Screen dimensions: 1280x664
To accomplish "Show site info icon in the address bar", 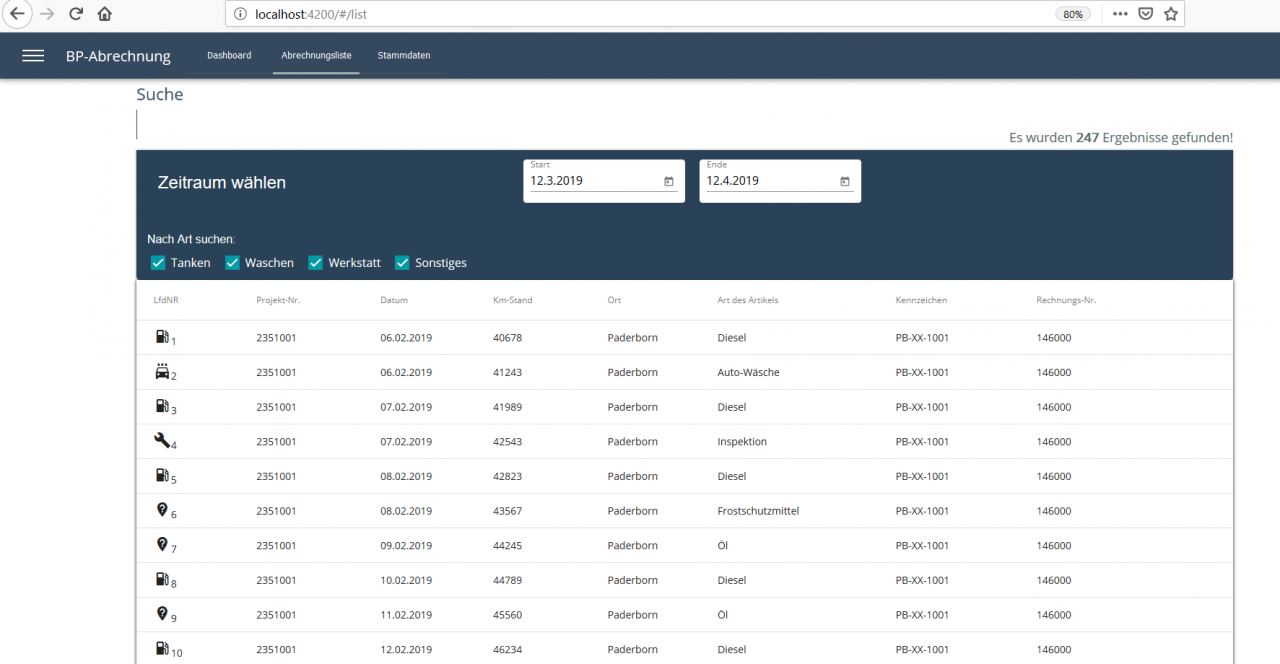I will click(x=240, y=15).
